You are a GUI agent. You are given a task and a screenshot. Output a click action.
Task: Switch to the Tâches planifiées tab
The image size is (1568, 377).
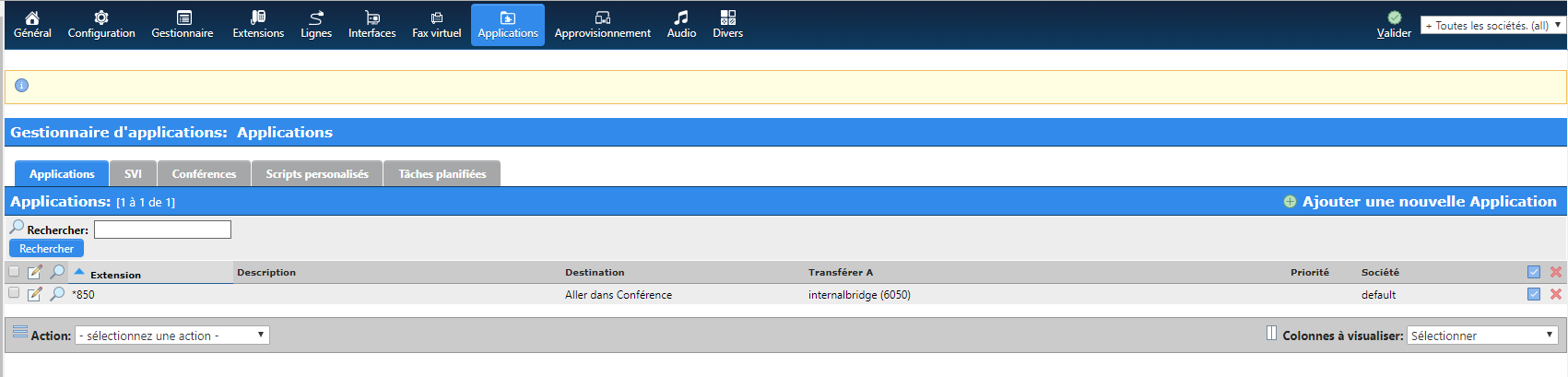click(442, 173)
